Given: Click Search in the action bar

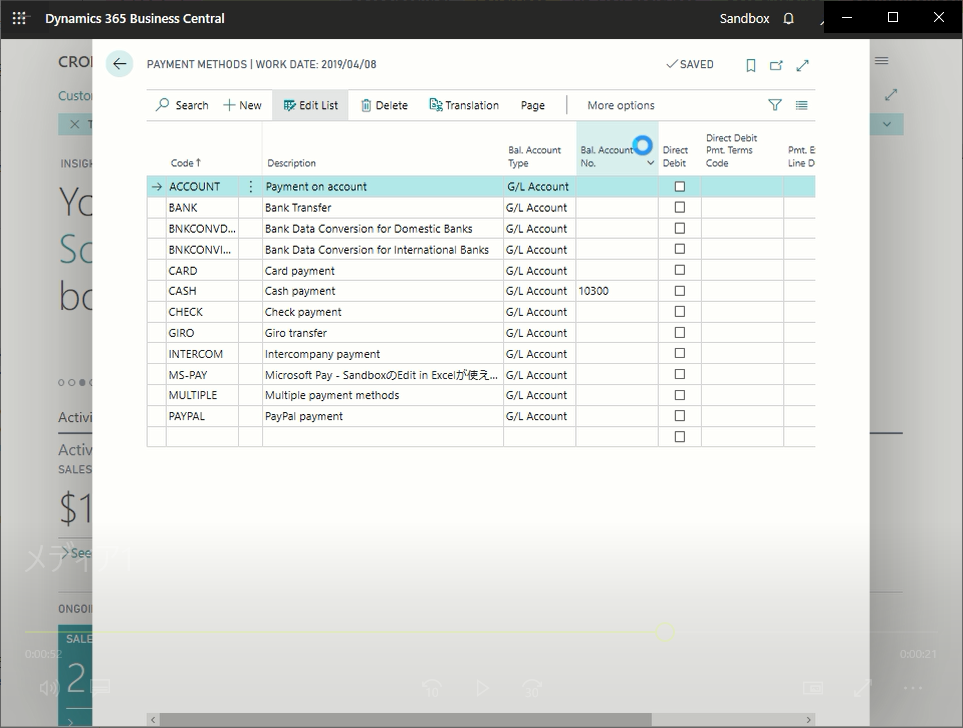Looking at the screenshot, I should coord(182,105).
